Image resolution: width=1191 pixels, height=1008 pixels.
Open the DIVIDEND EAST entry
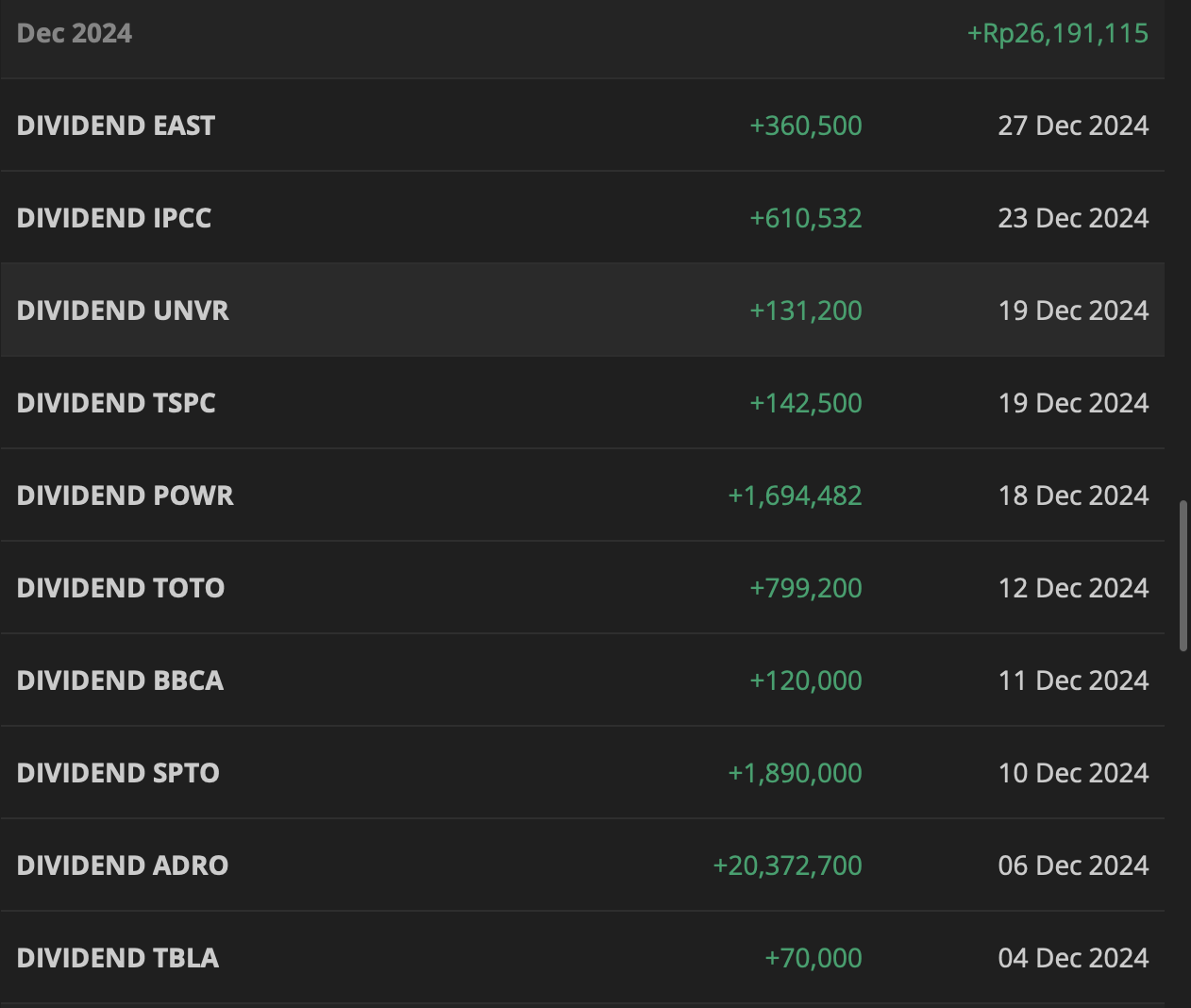(x=116, y=126)
